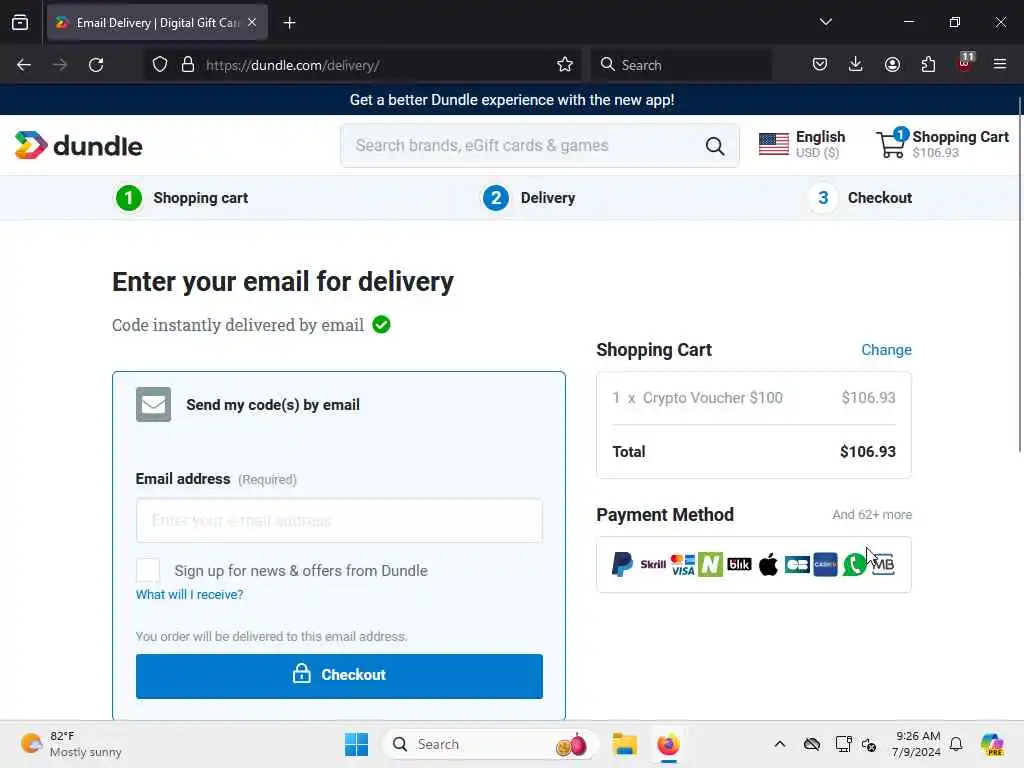This screenshot has width=1024, height=768.
Task: Close the Email Delivery tab
Action: [x=252, y=23]
